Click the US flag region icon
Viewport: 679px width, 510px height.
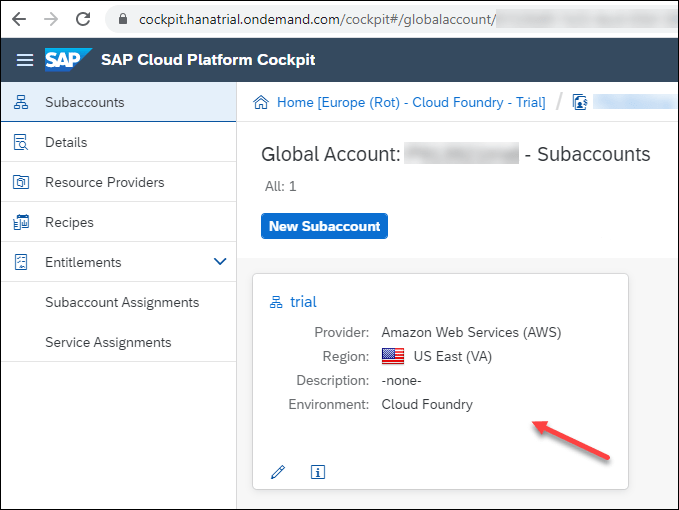(393, 356)
